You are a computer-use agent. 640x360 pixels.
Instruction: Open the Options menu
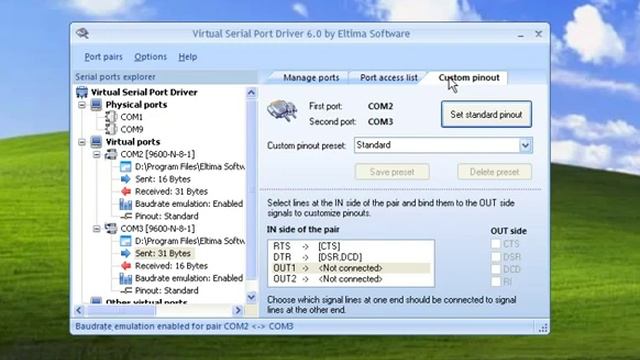tap(150, 57)
